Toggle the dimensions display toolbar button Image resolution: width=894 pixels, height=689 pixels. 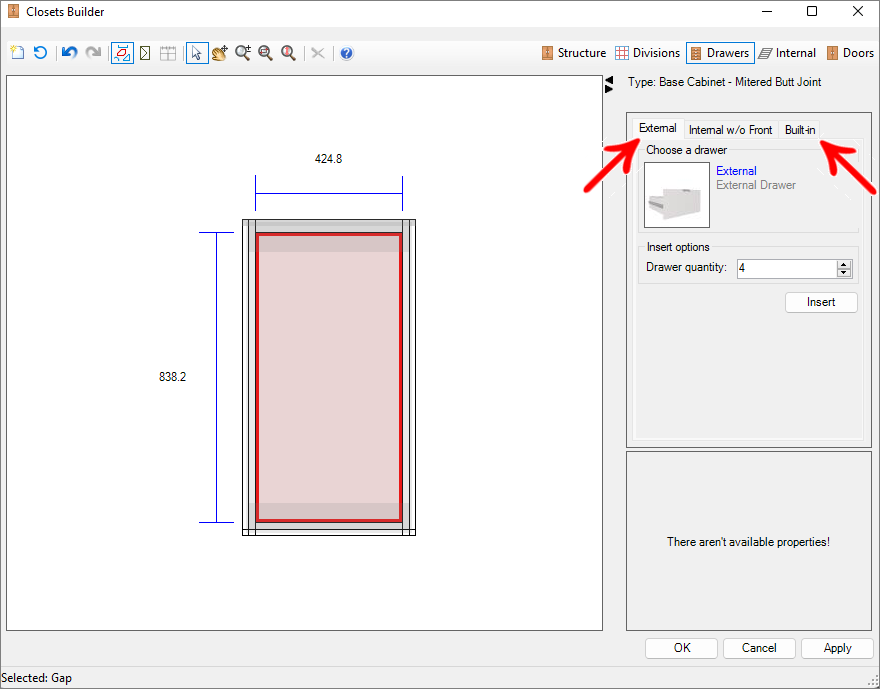(122, 53)
